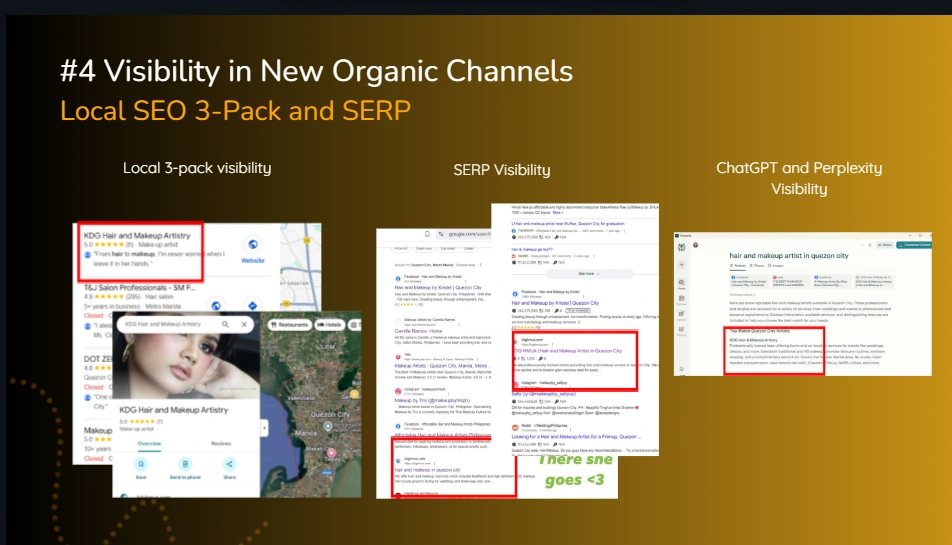The height and width of the screenshot is (545, 952).
Task: Click the Send to phone icon
Action: pos(185,464)
